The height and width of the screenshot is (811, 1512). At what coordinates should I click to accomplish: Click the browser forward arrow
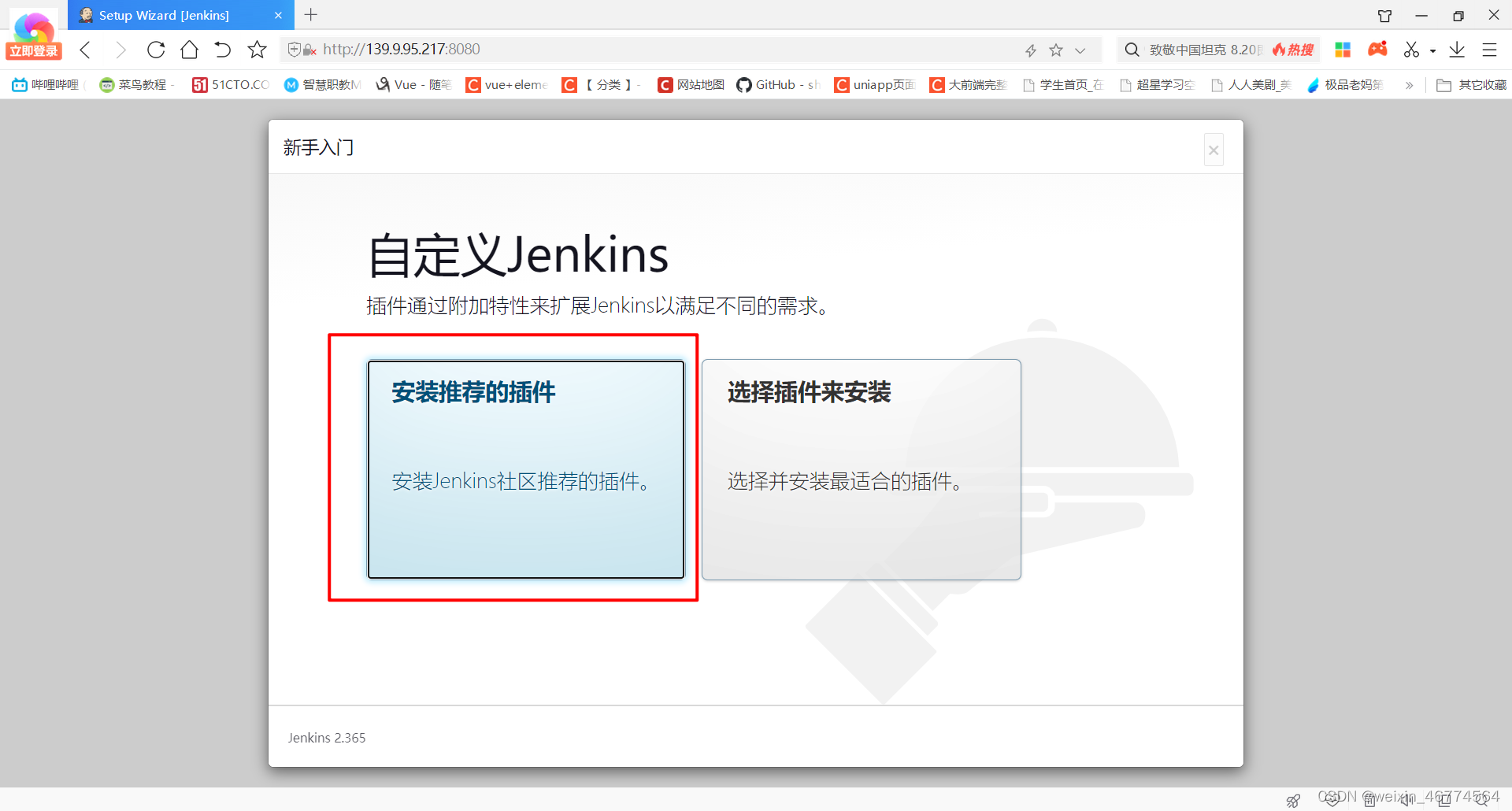click(x=120, y=50)
